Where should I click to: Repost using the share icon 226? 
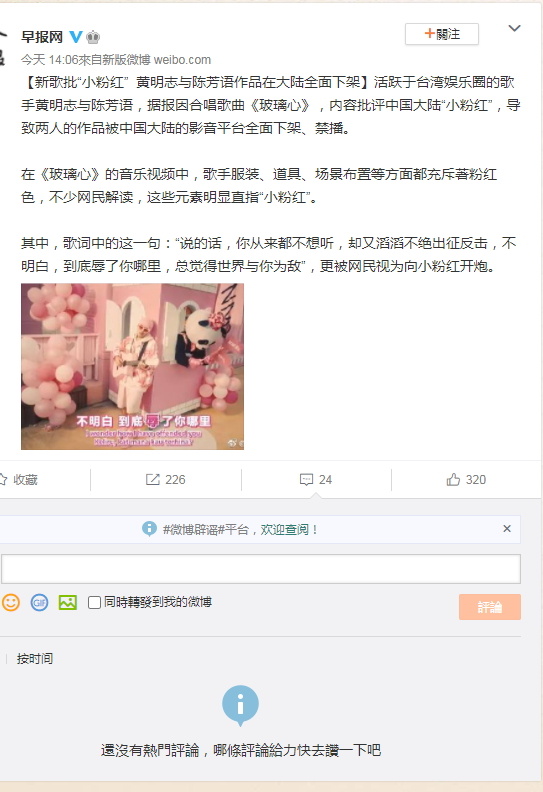coord(165,480)
